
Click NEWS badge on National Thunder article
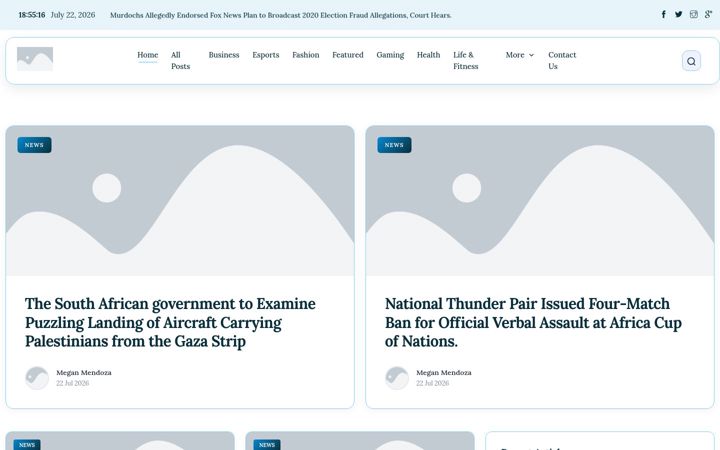click(394, 145)
